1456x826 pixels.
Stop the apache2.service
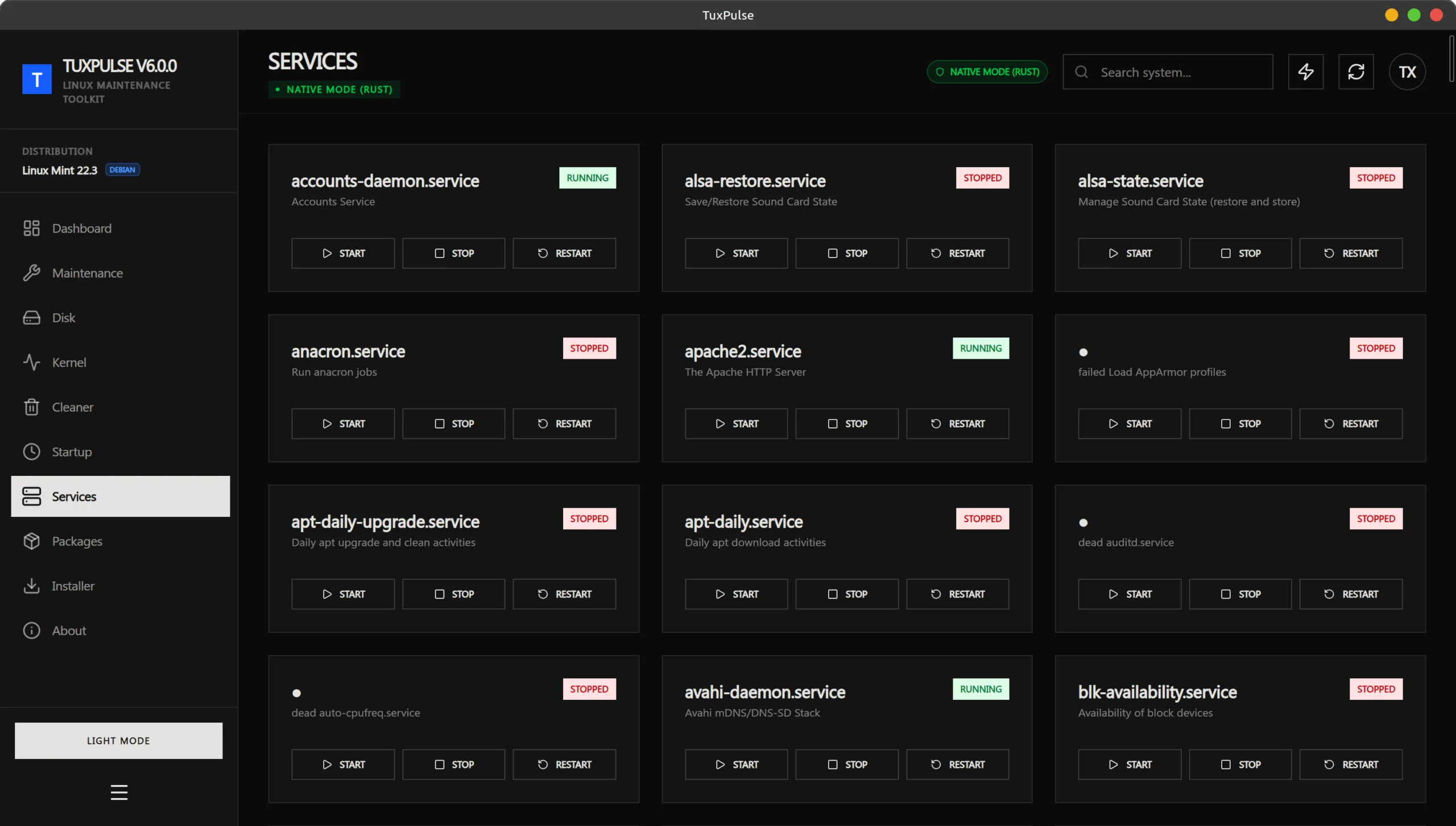(846, 424)
